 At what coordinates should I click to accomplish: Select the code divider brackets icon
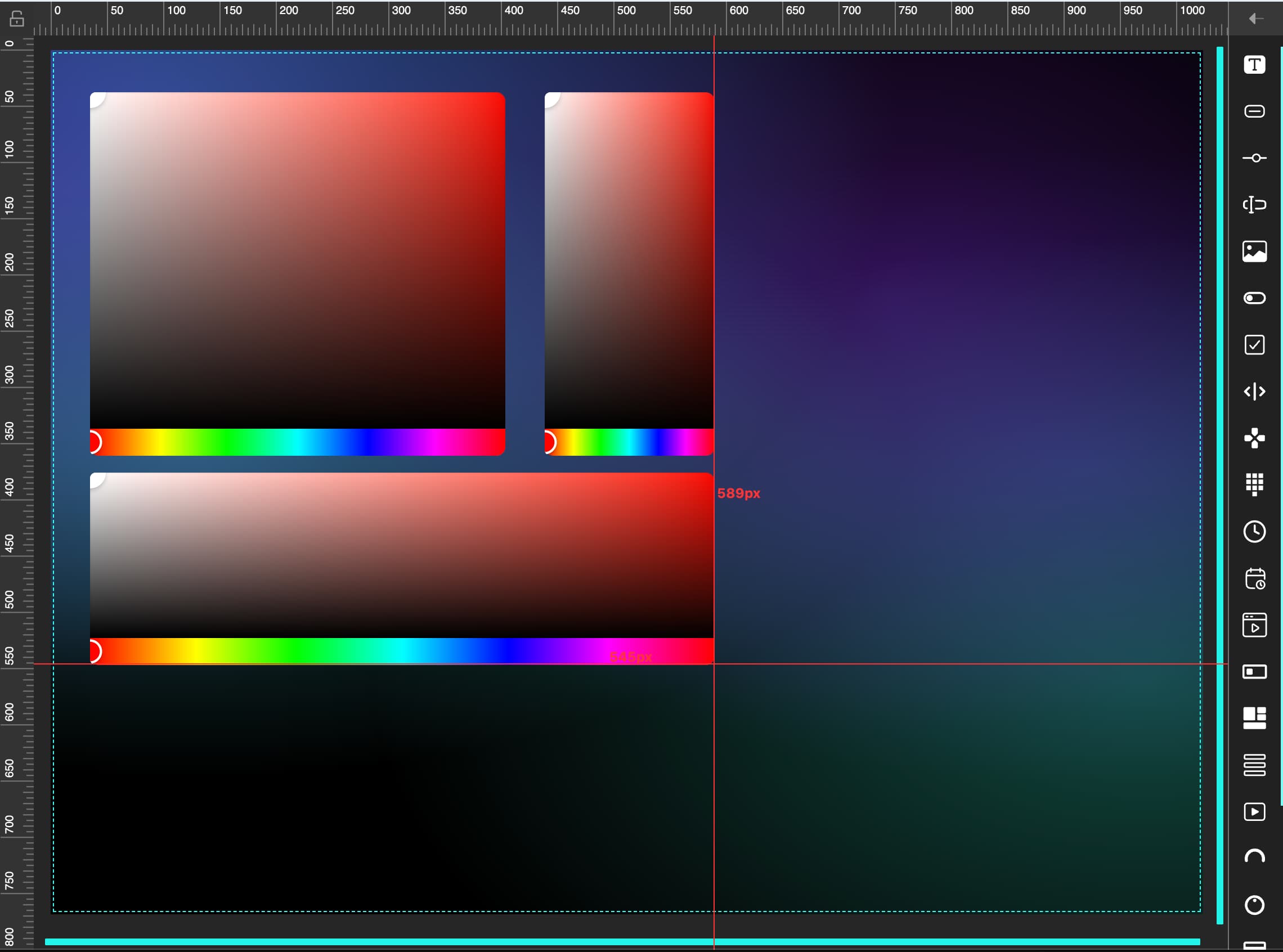tap(1254, 392)
